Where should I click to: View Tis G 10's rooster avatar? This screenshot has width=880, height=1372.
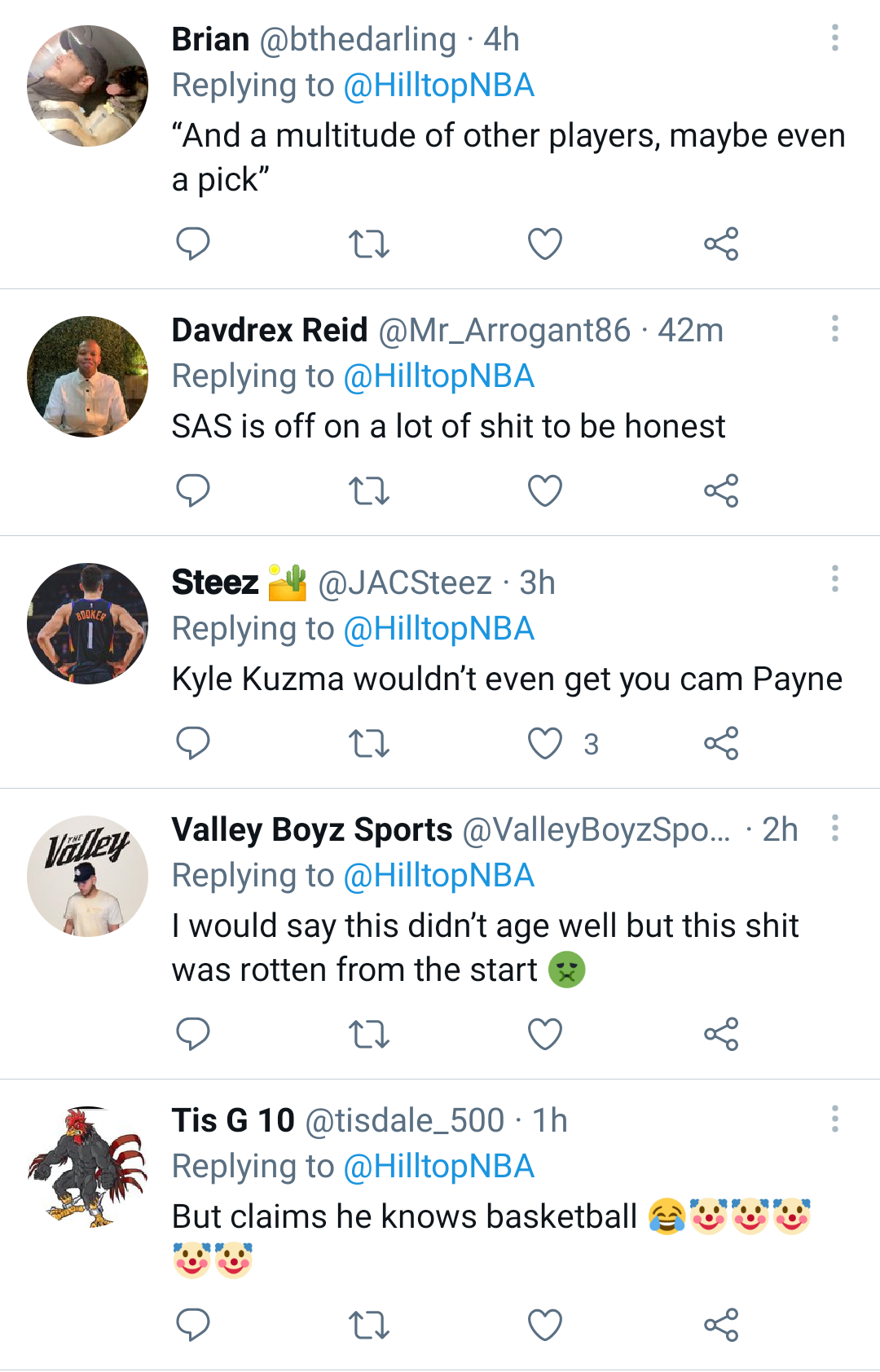point(88,1167)
